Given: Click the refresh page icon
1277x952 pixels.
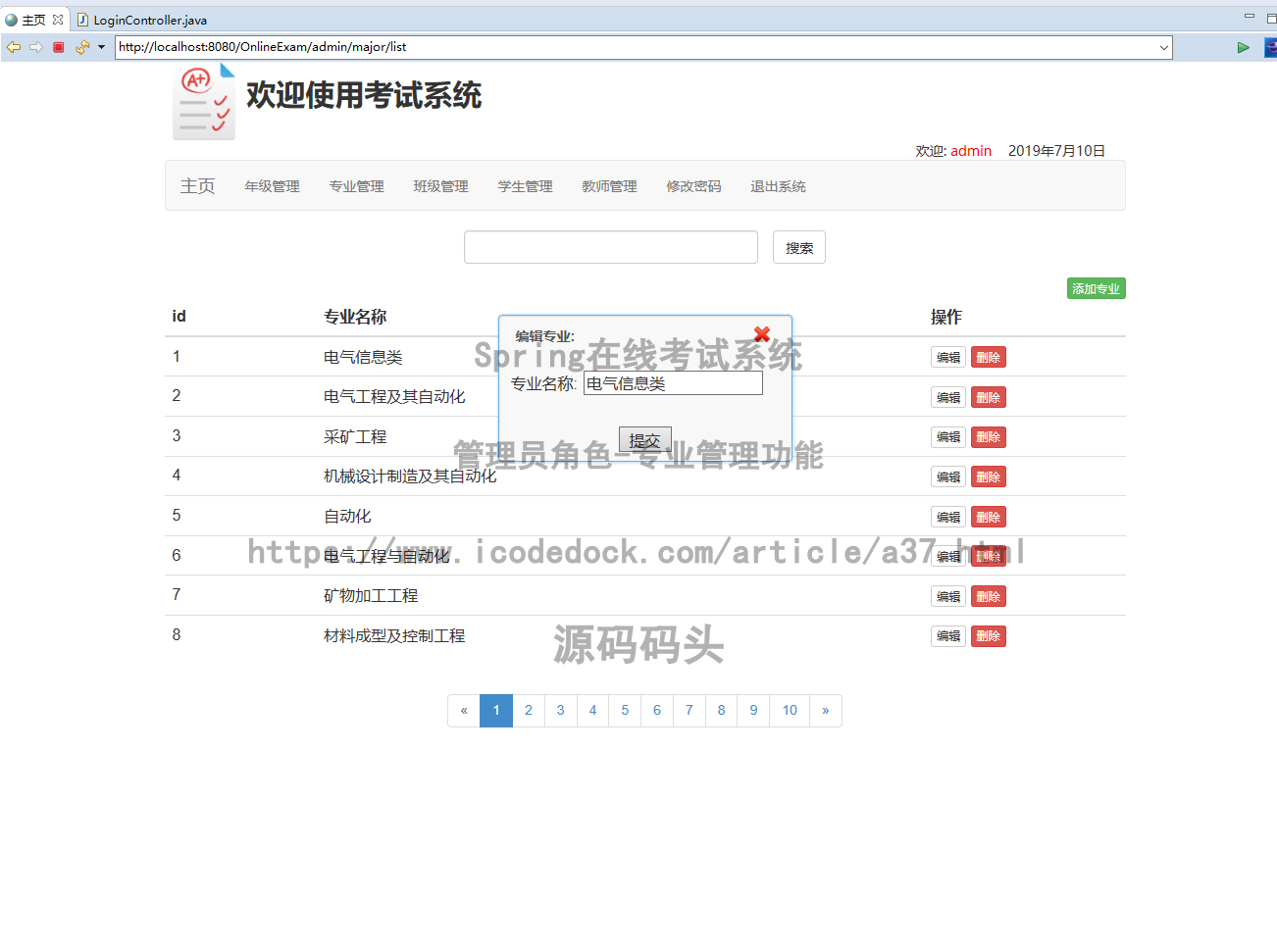Looking at the screenshot, I should coord(81,47).
